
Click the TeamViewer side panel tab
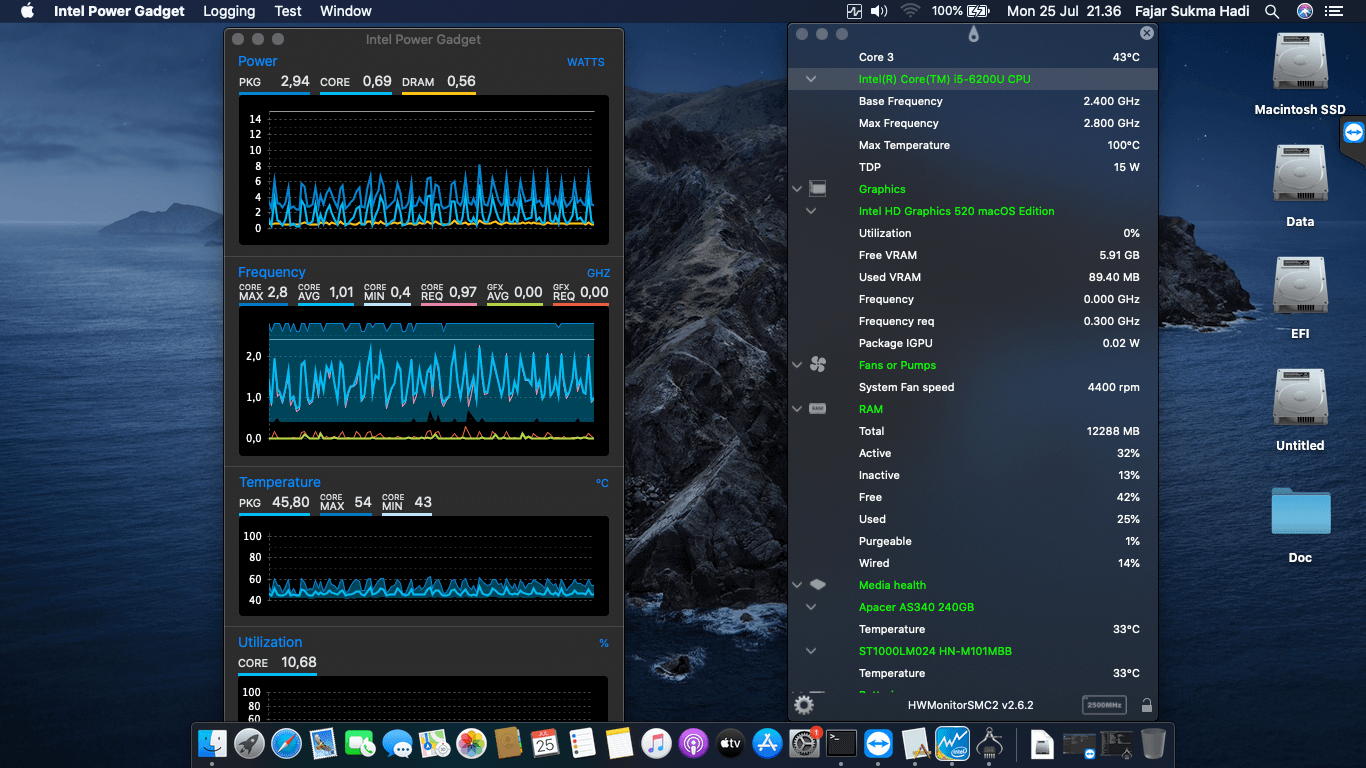(x=1353, y=132)
